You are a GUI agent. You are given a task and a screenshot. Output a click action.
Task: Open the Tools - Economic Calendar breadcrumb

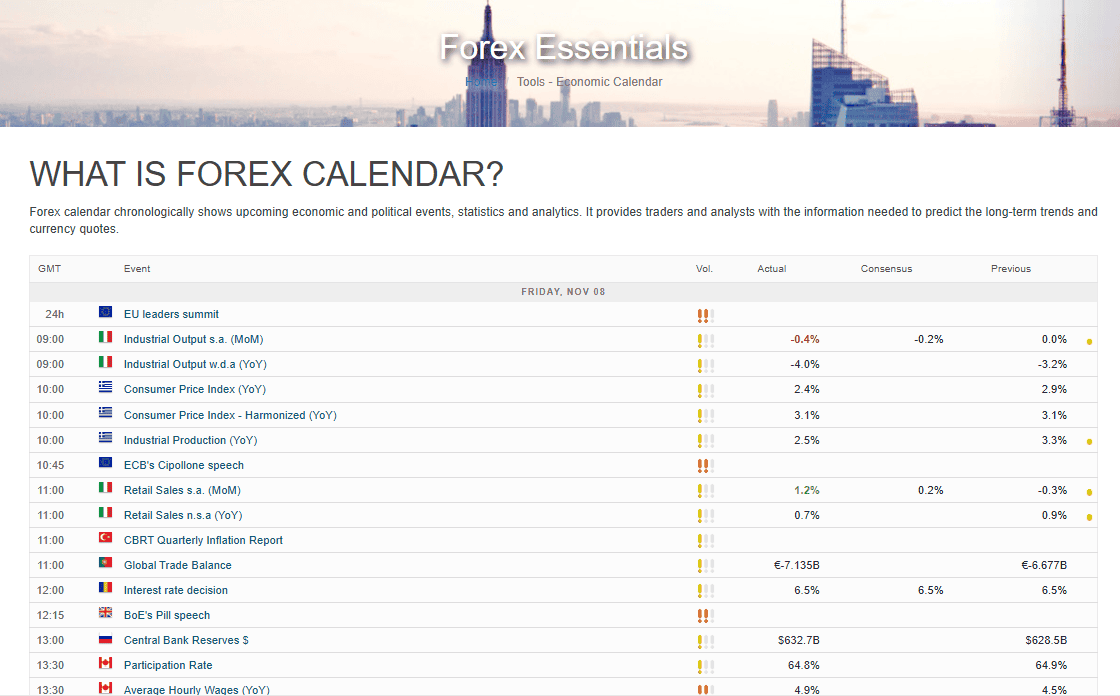point(589,82)
